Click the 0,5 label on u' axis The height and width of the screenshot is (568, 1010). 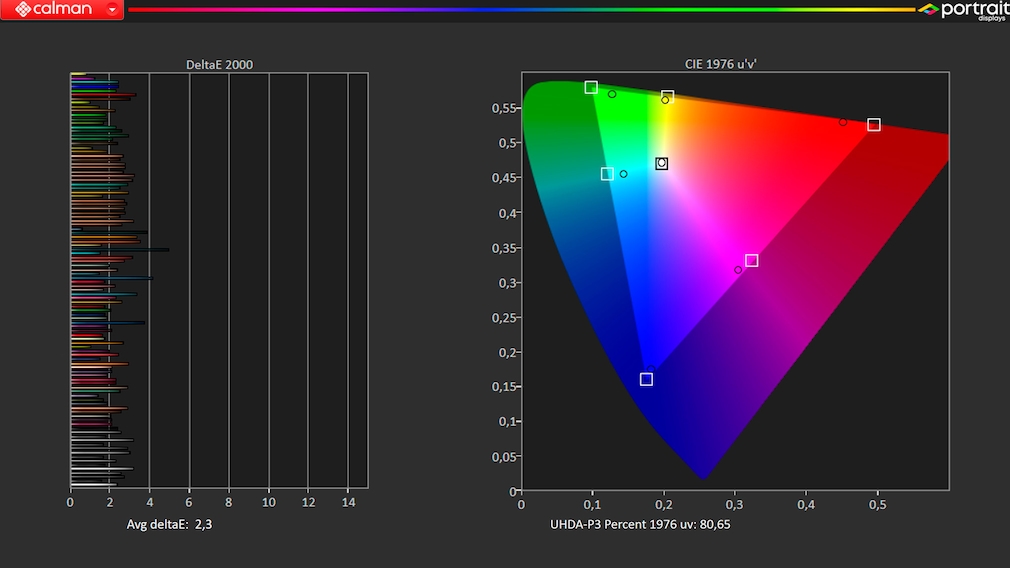point(877,505)
